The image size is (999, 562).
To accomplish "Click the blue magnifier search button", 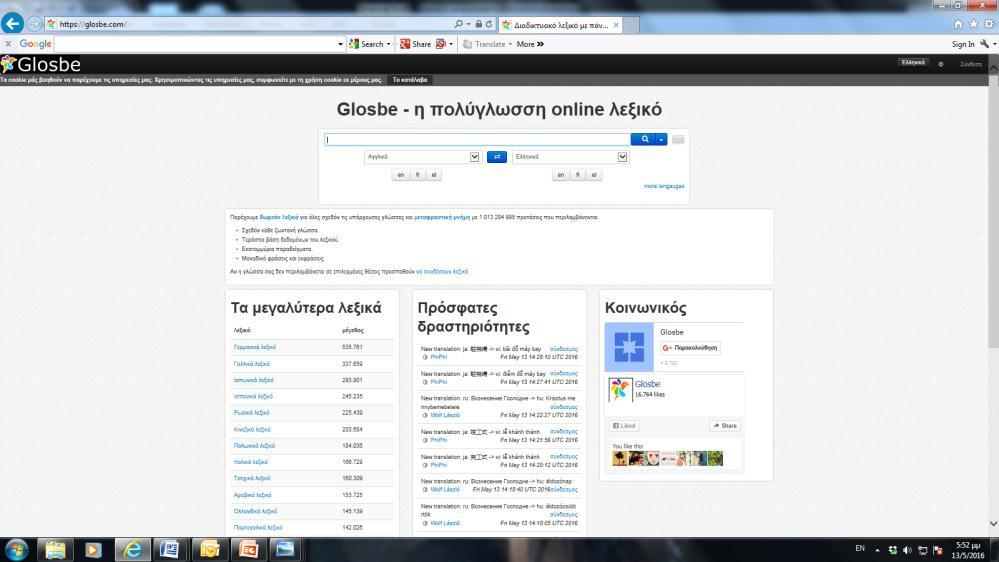I will (x=643, y=140).
